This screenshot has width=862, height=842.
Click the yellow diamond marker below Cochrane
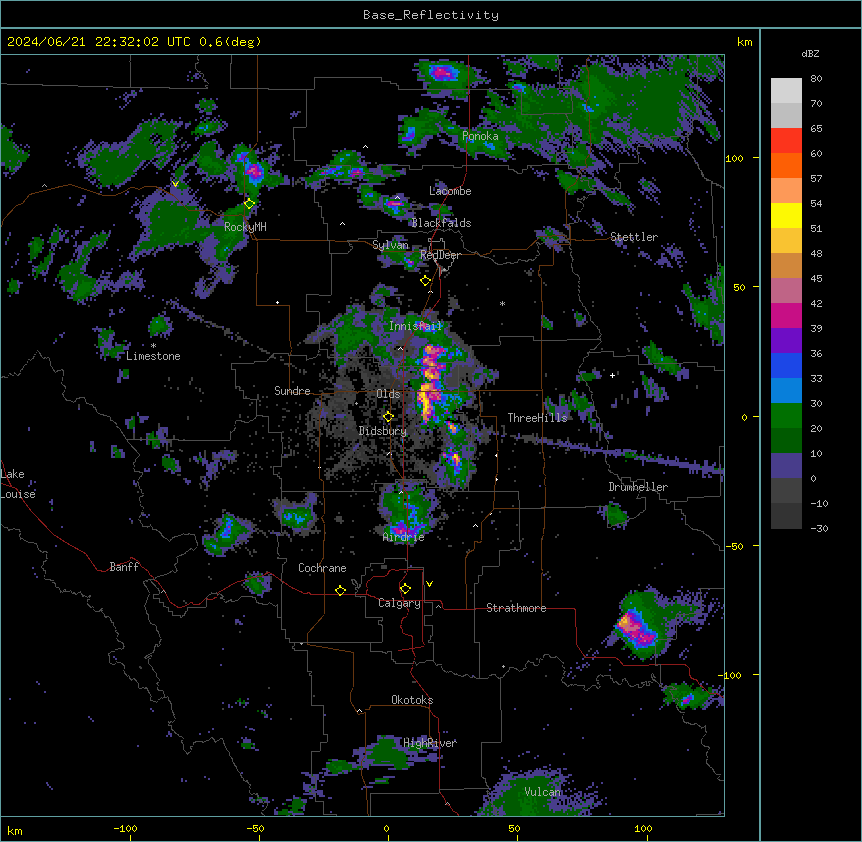(x=340, y=590)
